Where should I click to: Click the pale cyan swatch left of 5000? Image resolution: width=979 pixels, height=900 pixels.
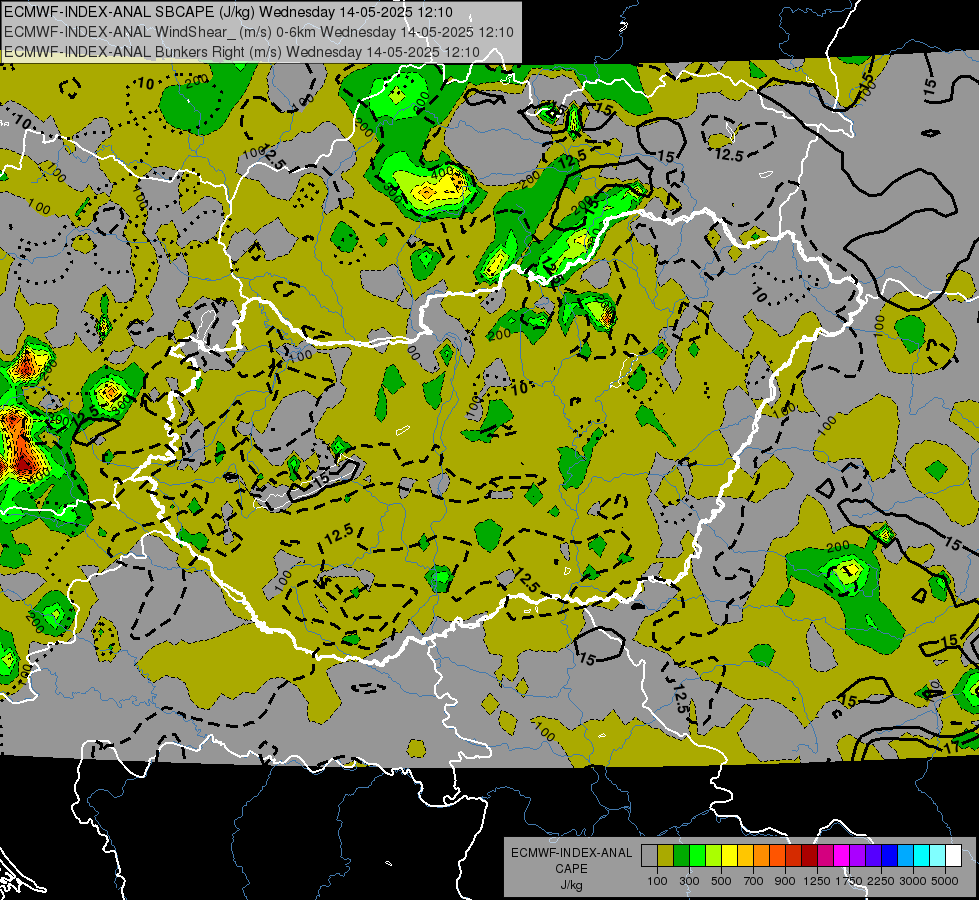pyautogui.click(x=938, y=855)
